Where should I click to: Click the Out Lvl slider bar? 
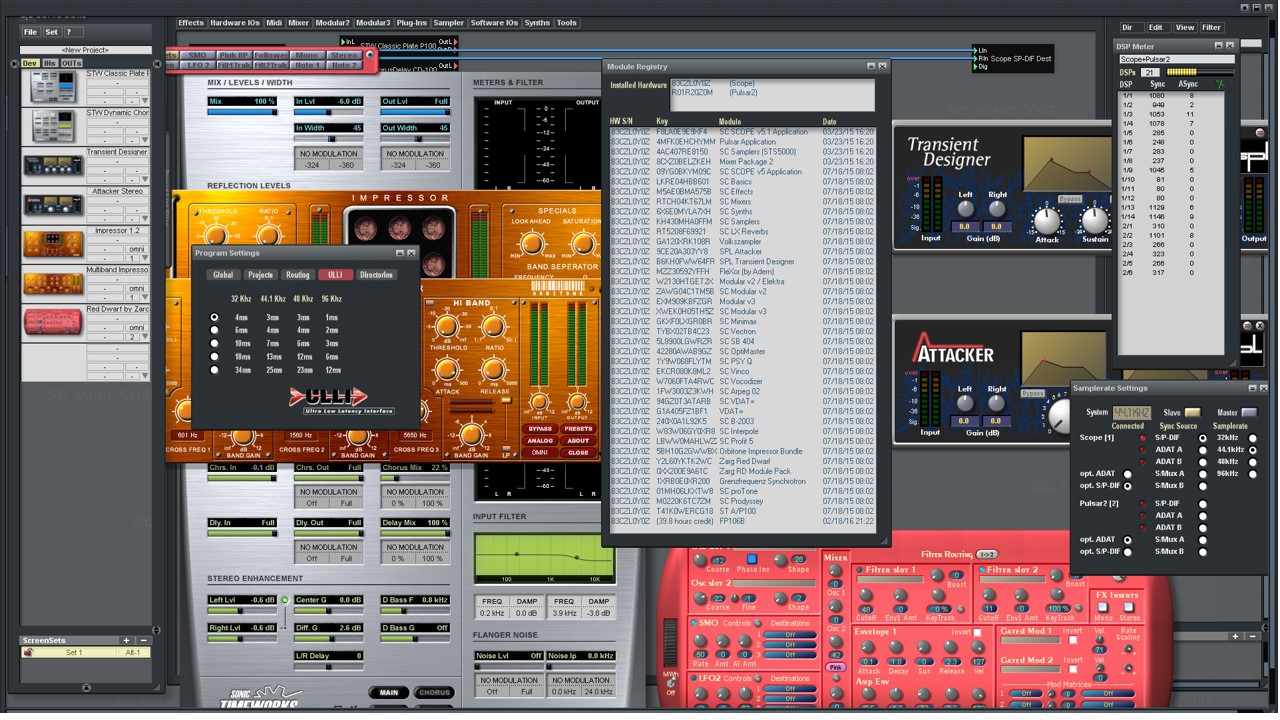415,111
